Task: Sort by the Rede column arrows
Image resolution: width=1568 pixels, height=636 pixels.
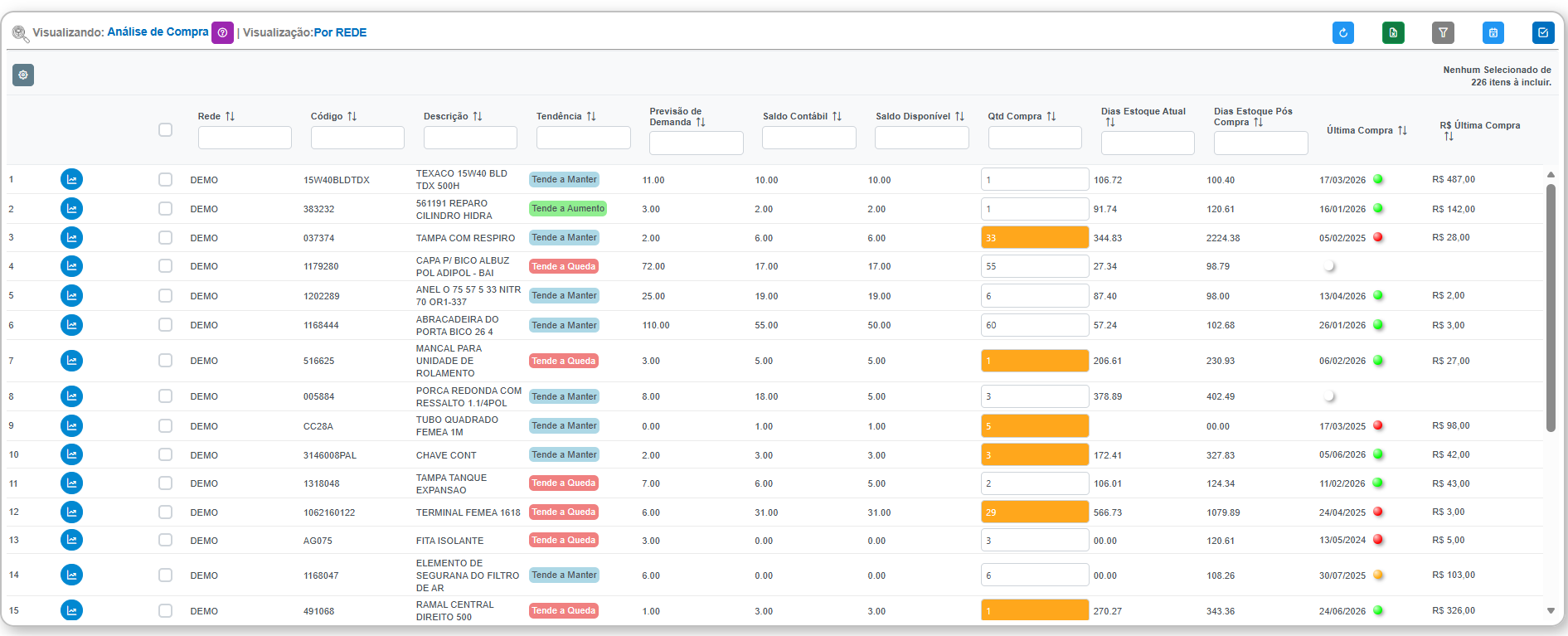Action: pyautogui.click(x=231, y=116)
